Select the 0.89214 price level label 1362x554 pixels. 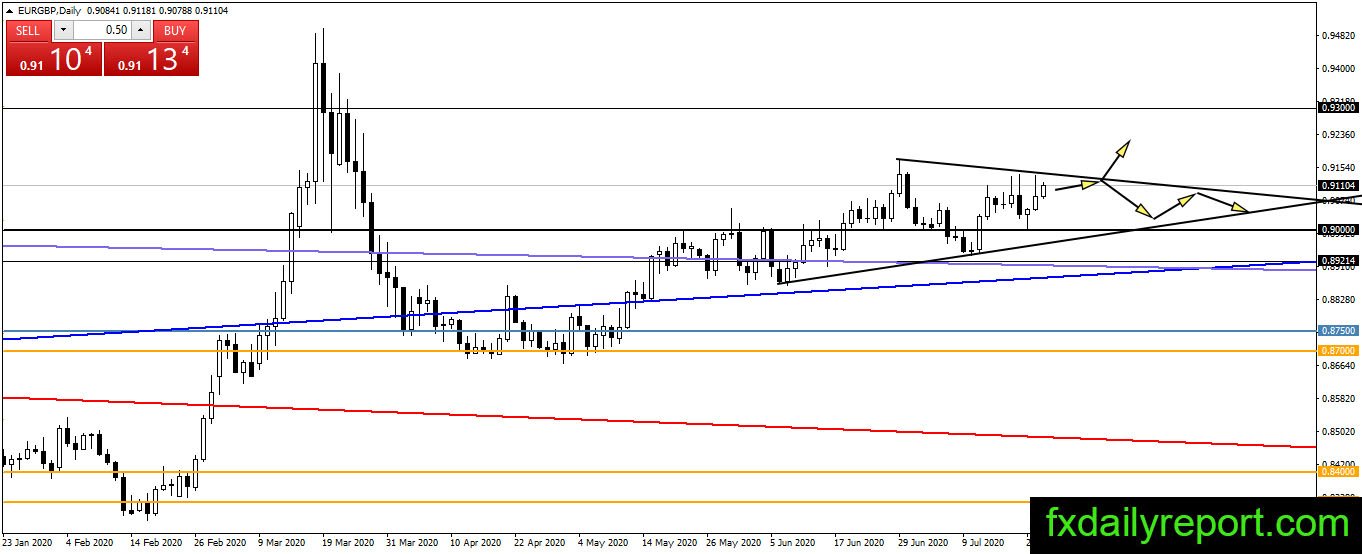point(1338,261)
